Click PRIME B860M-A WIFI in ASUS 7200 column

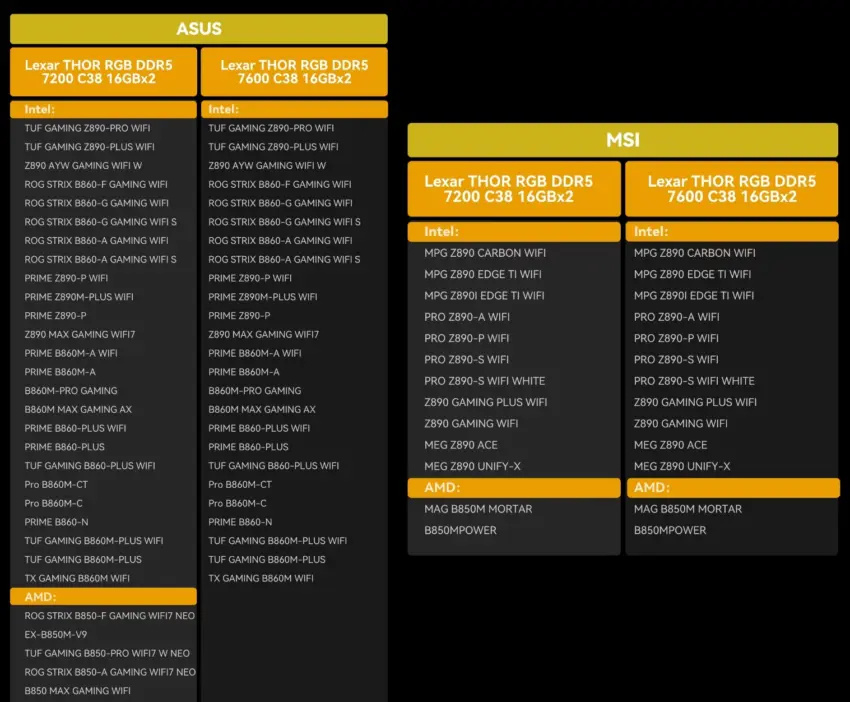coord(71,353)
